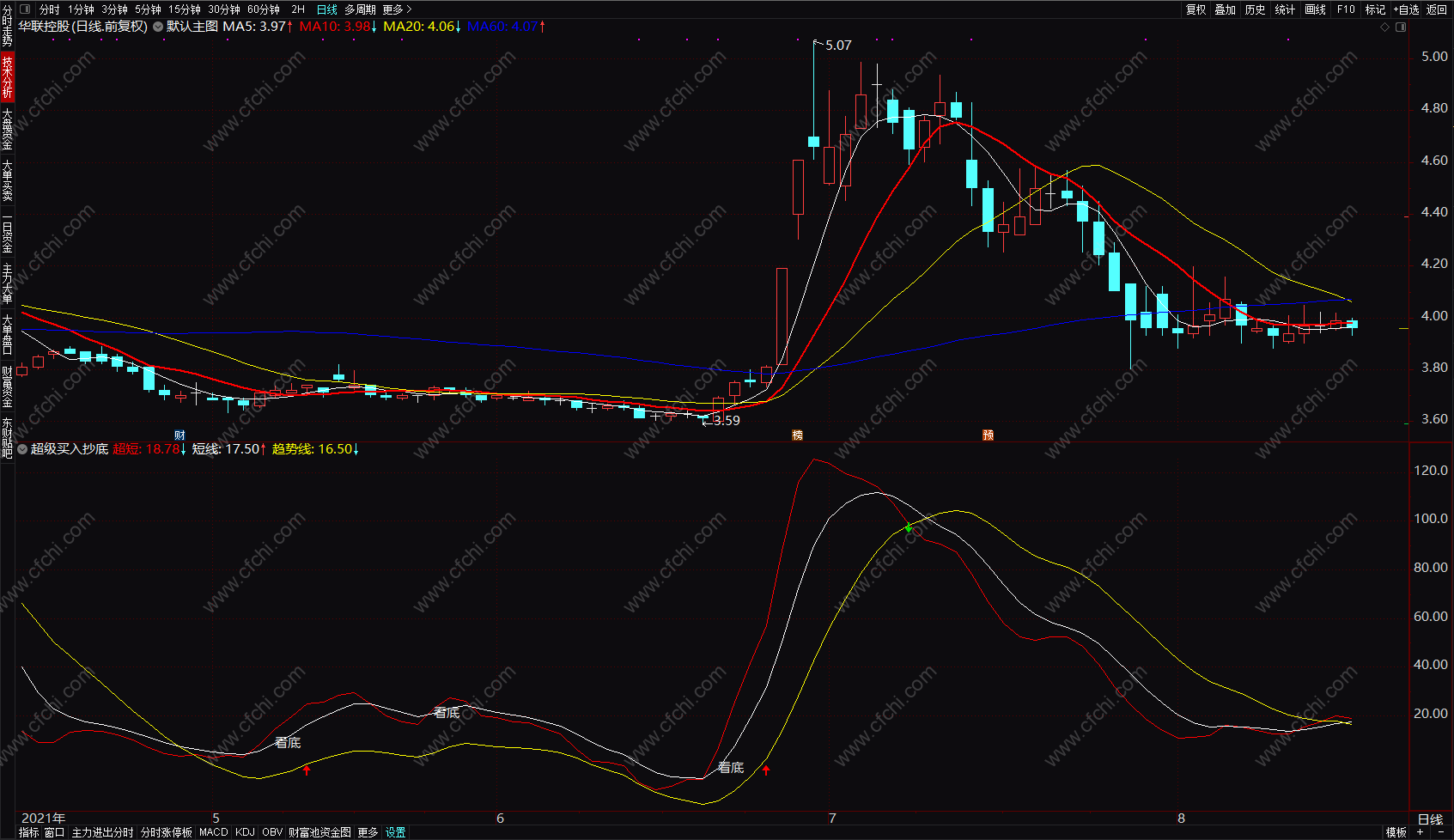Open 历史 history
The height and width of the screenshot is (840, 1454).
(1256, 9)
